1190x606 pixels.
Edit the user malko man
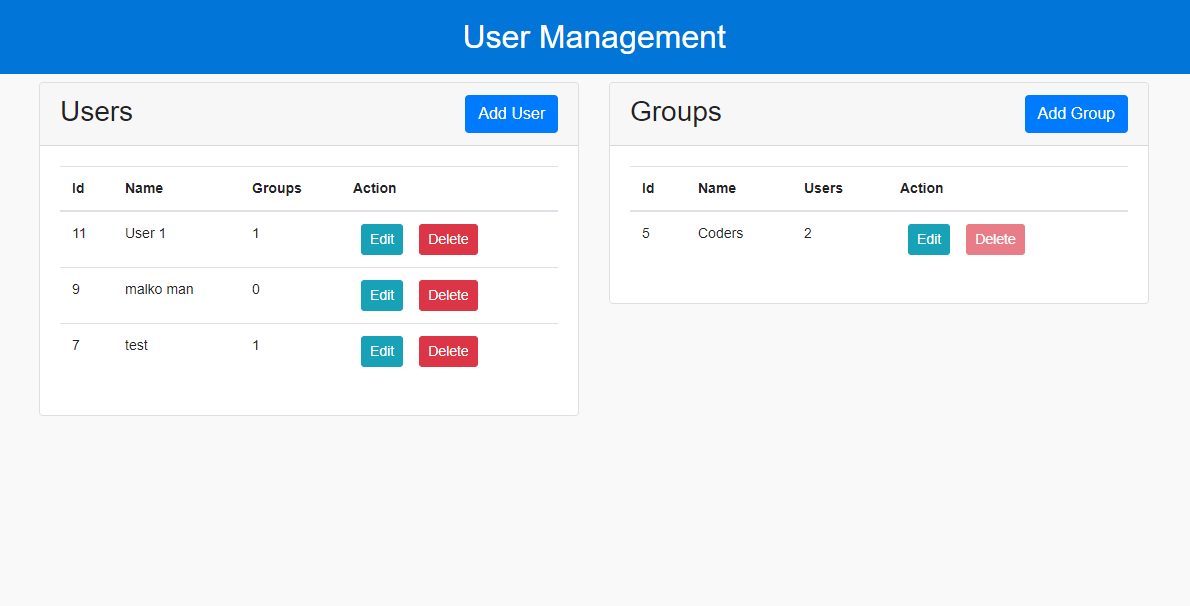click(x=381, y=295)
